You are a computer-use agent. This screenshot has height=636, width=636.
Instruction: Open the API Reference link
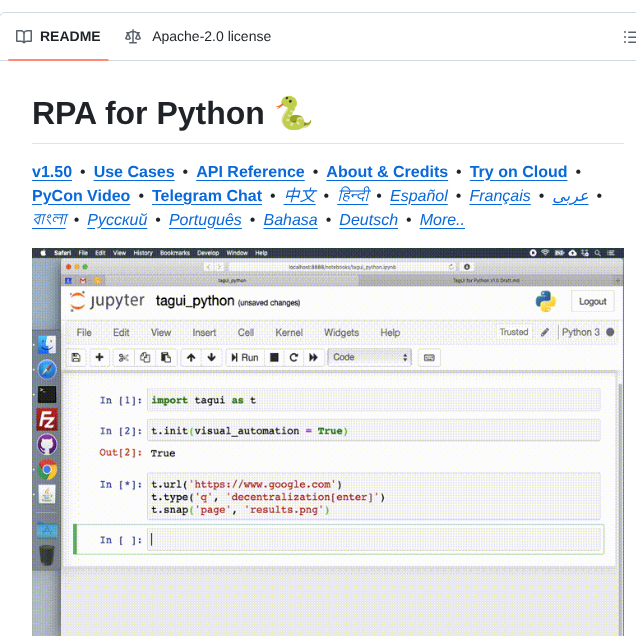pyautogui.click(x=250, y=172)
